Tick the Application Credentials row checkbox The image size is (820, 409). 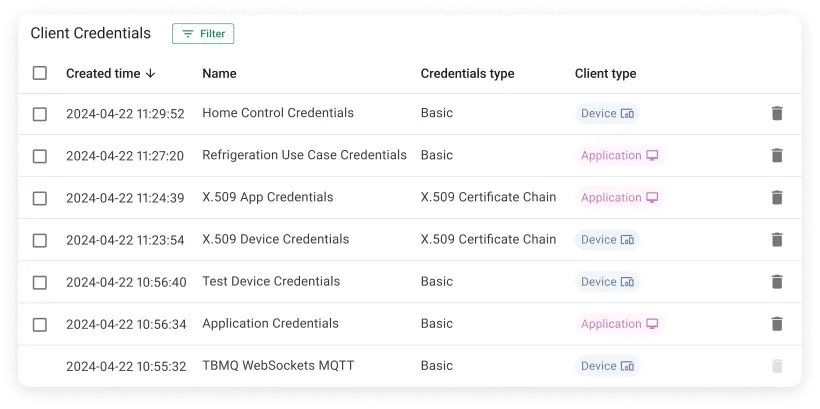(40, 324)
